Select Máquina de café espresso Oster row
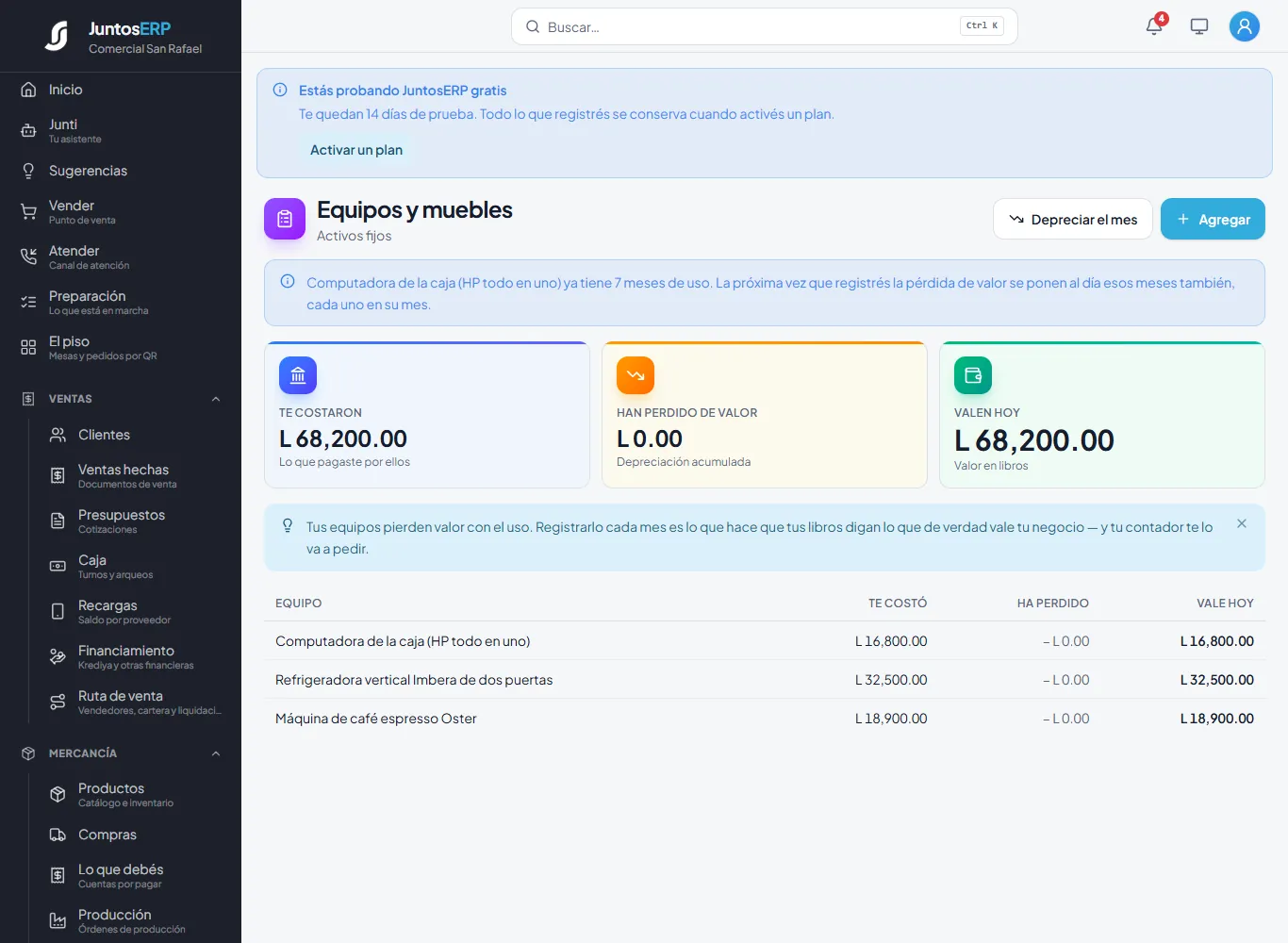Image resolution: width=1288 pixels, height=943 pixels. coord(765,719)
